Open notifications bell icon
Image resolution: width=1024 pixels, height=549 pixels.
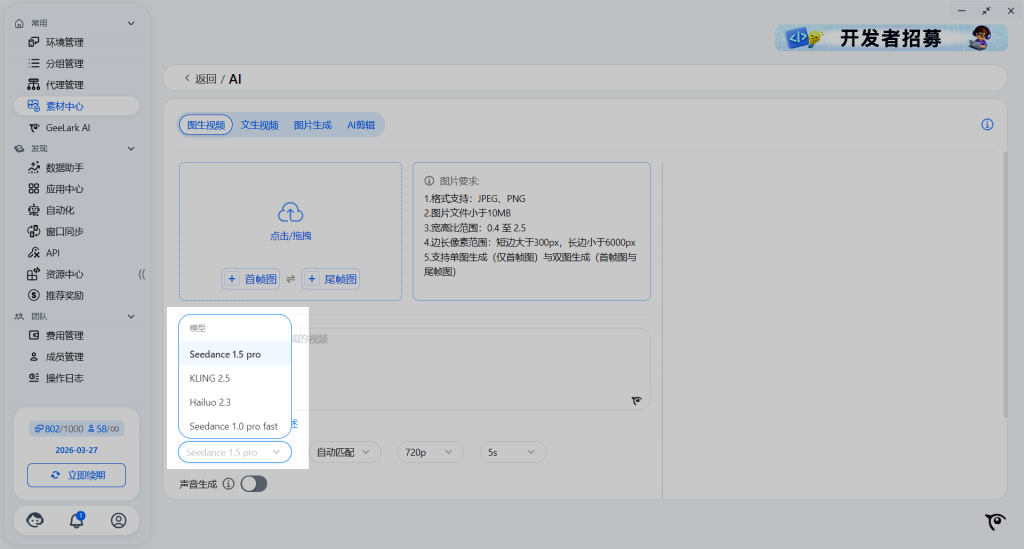coord(77,520)
